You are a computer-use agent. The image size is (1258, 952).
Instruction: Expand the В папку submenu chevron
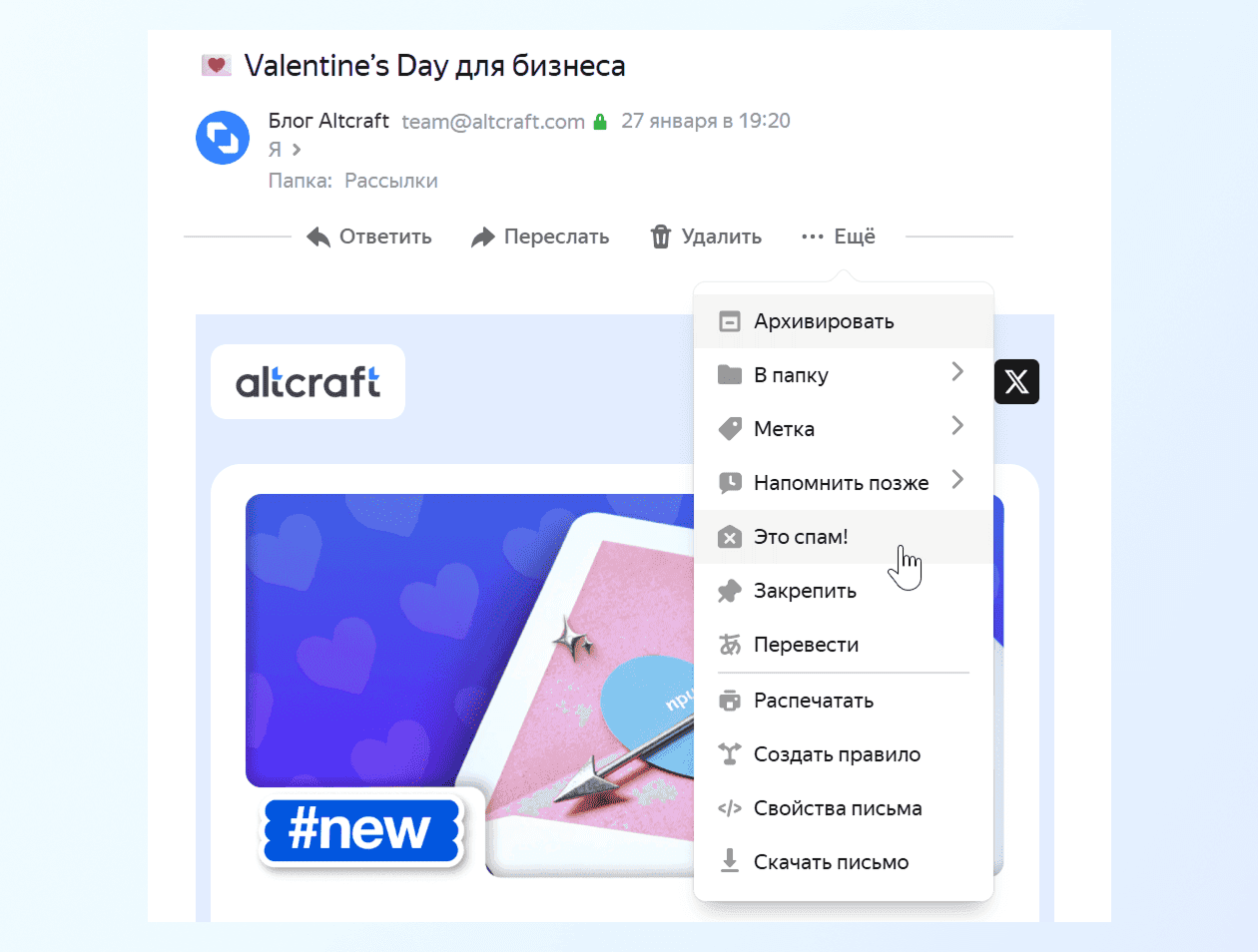tap(957, 372)
